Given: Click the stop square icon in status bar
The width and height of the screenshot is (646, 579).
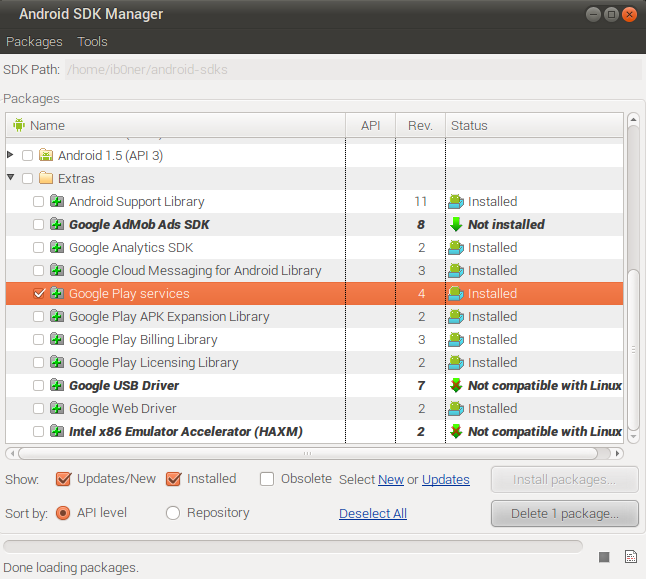Looking at the screenshot, I should click(x=604, y=557).
